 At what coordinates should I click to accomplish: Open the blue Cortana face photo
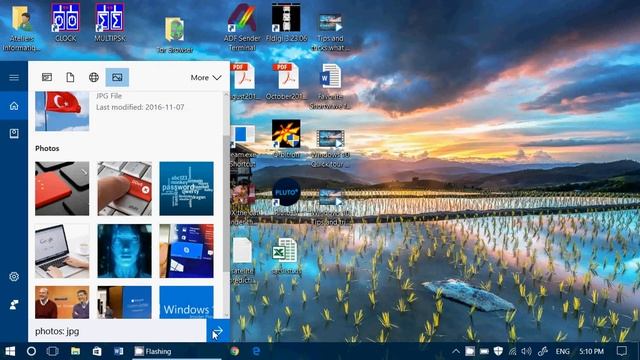tap(124, 251)
